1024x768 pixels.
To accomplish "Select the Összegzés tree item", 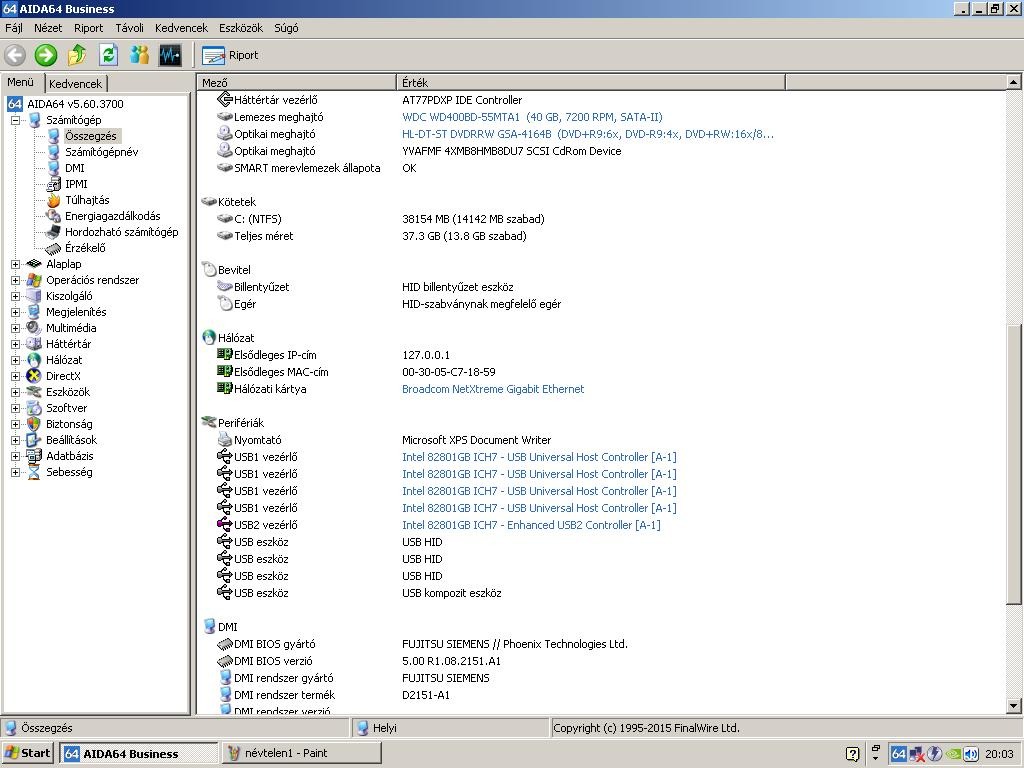I will click(91, 136).
